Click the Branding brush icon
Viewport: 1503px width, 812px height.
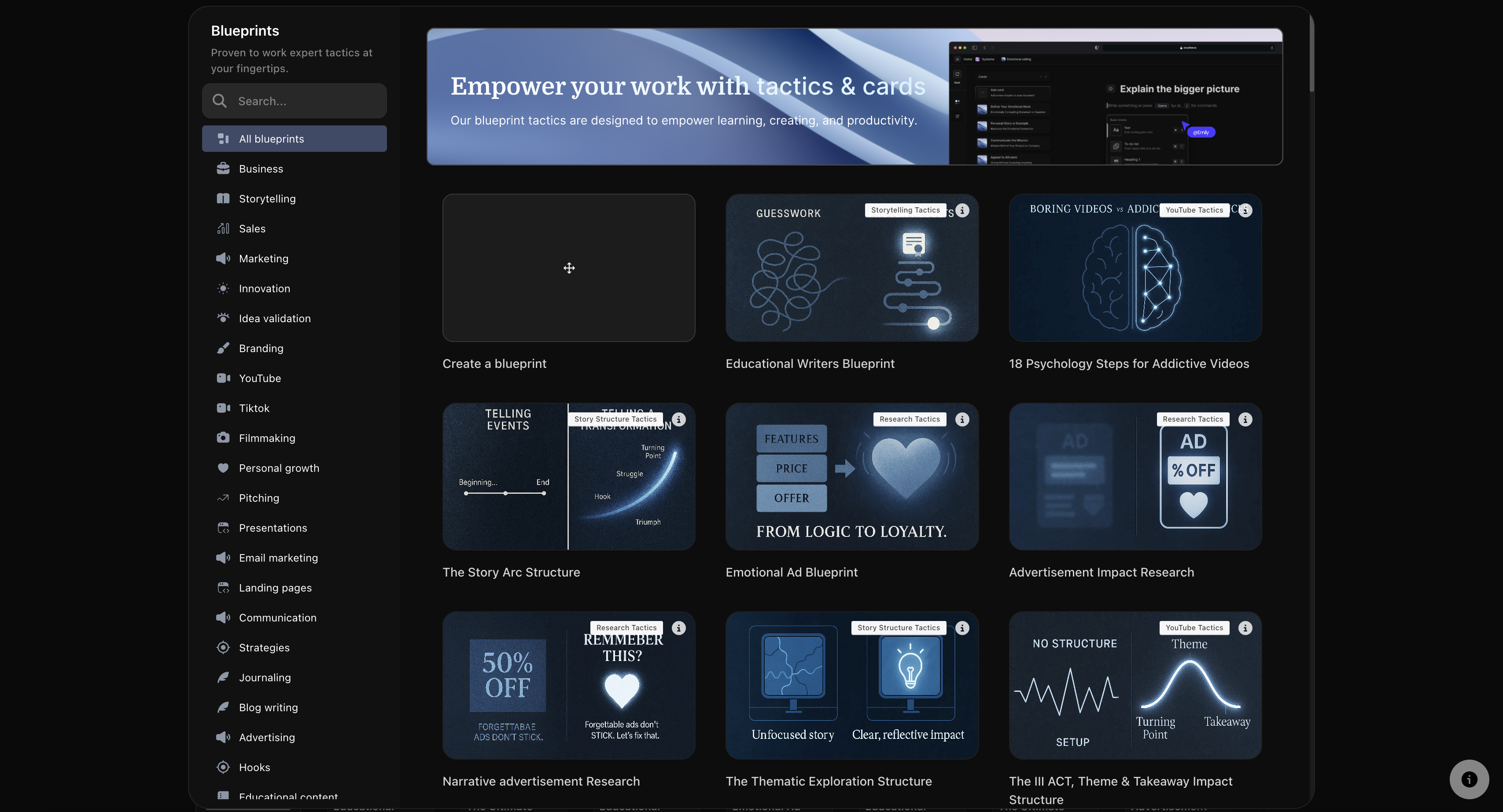[x=224, y=348]
